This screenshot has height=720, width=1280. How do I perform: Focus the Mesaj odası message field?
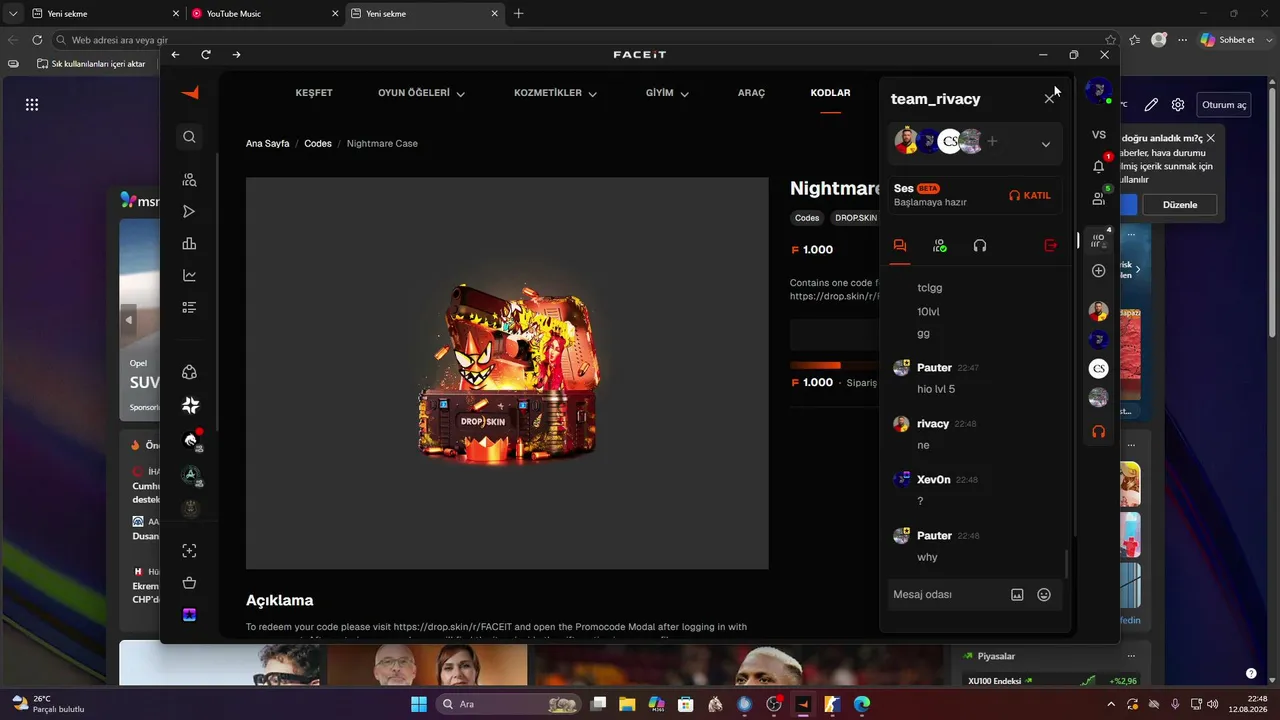point(946,594)
